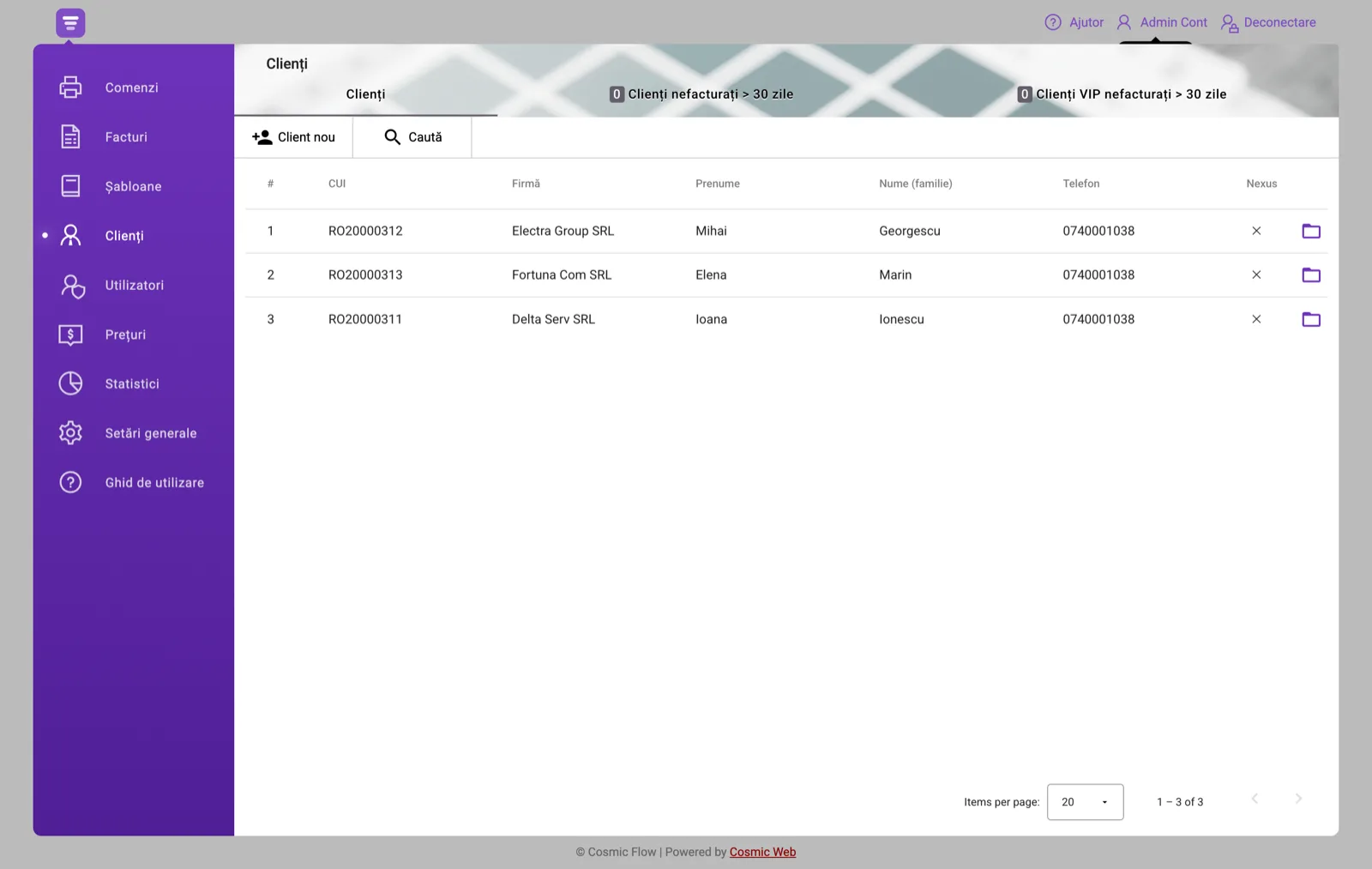This screenshot has width=1372, height=869.
Task: Open Setări generale gear icon
Action: click(x=70, y=433)
